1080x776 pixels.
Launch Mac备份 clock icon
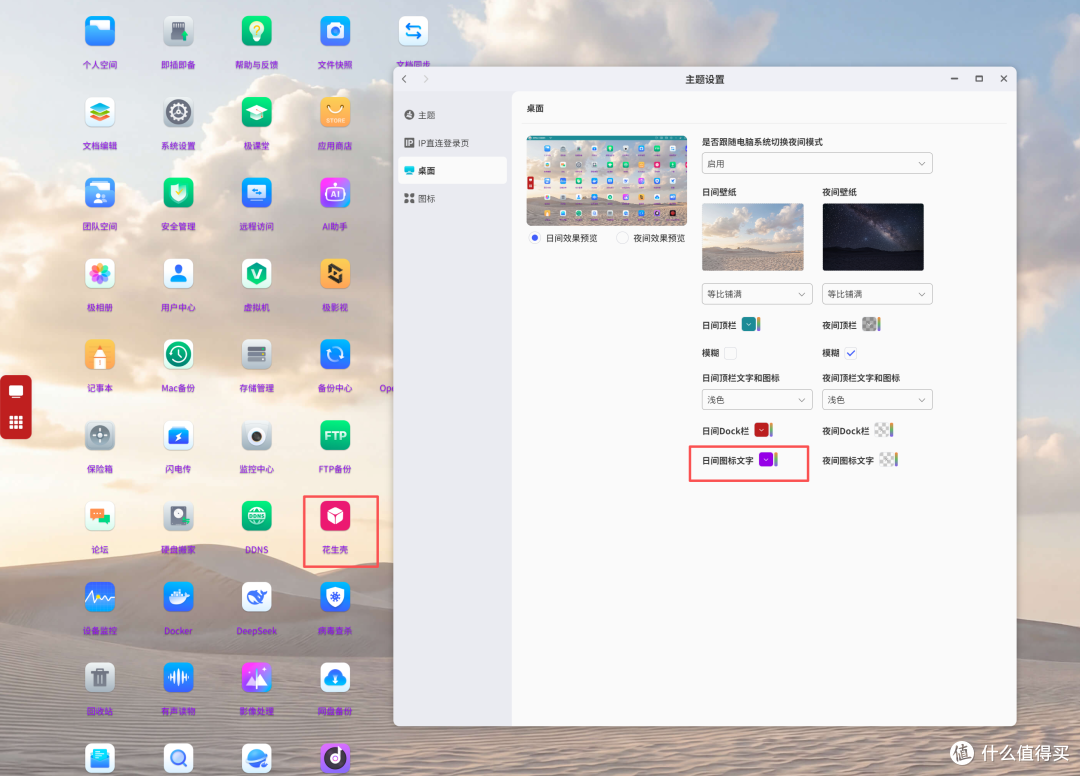point(178,355)
